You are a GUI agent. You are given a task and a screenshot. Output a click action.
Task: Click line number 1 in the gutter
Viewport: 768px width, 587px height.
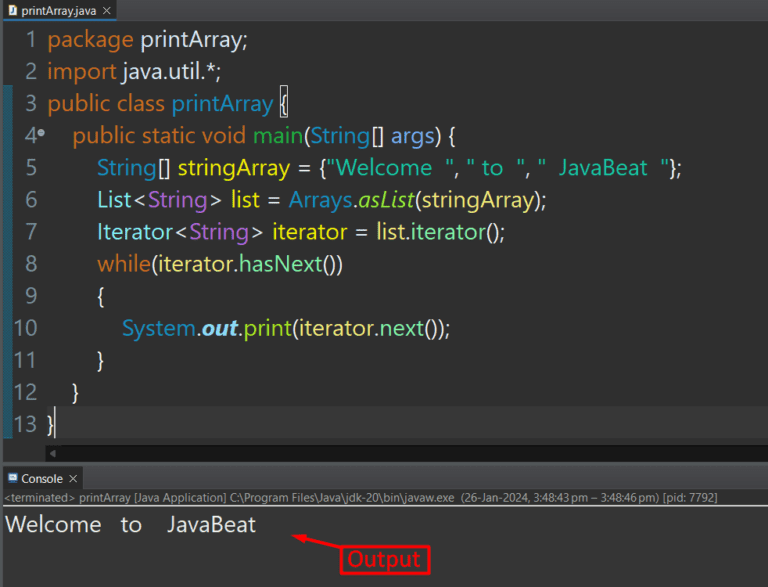(30, 40)
